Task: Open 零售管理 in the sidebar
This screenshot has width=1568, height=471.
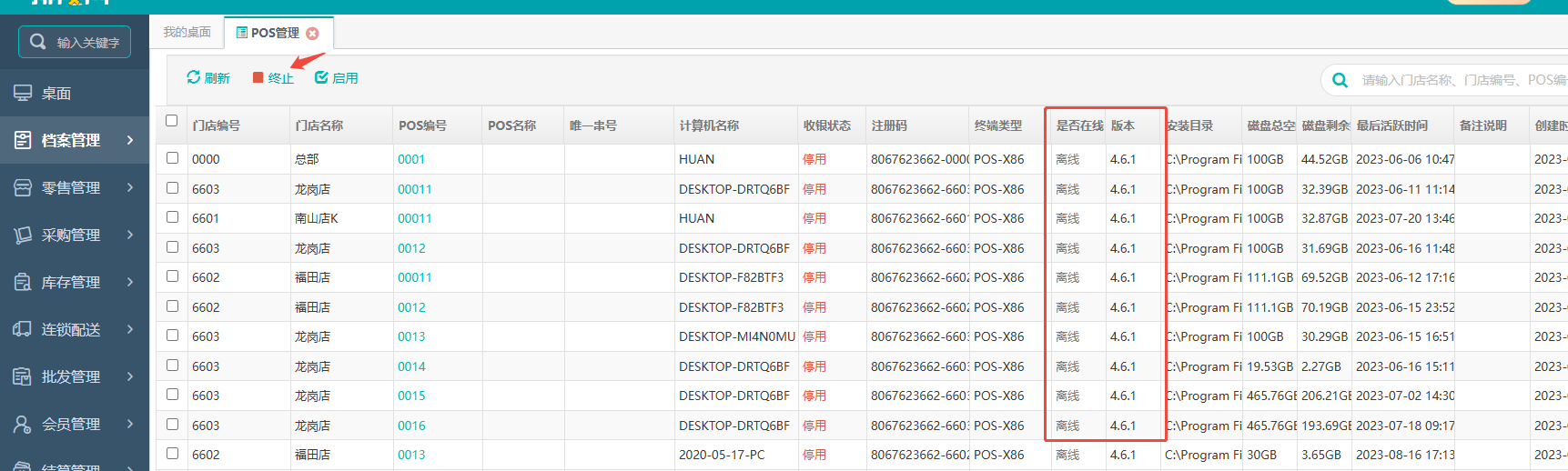Action: (x=75, y=187)
